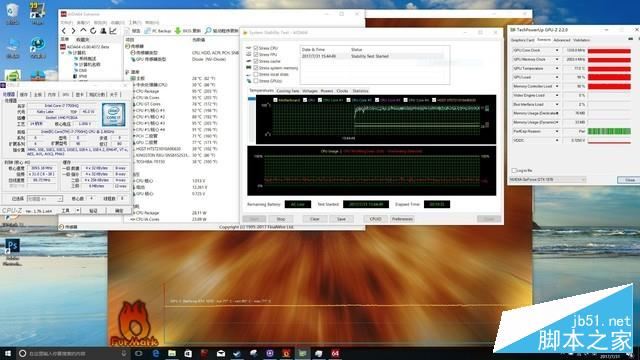Click the taskbar search input box
Screen dimensions: 640x360
tap(73, 353)
